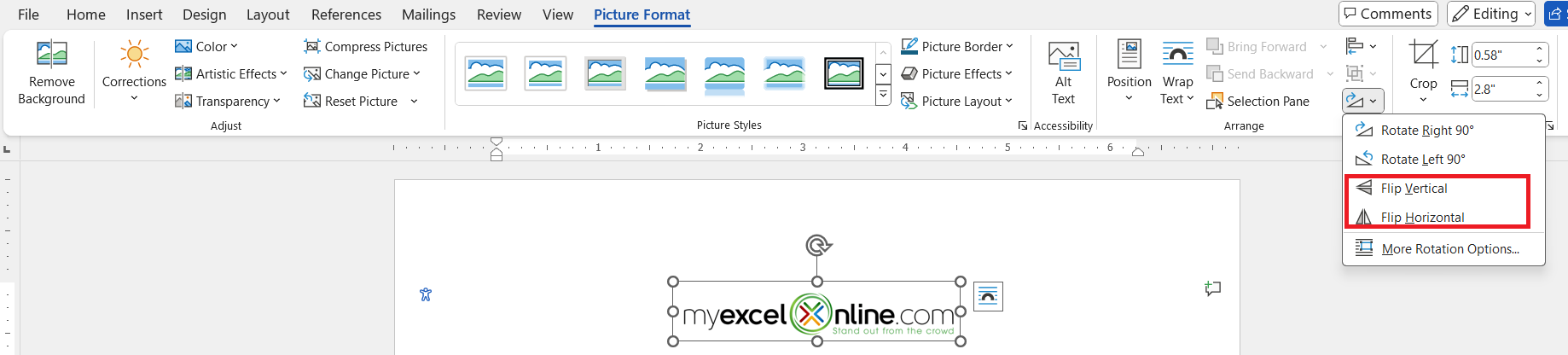Select Rotate Left 90° option
Viewport: 1568px width, 355px height.
[1443, 159]
